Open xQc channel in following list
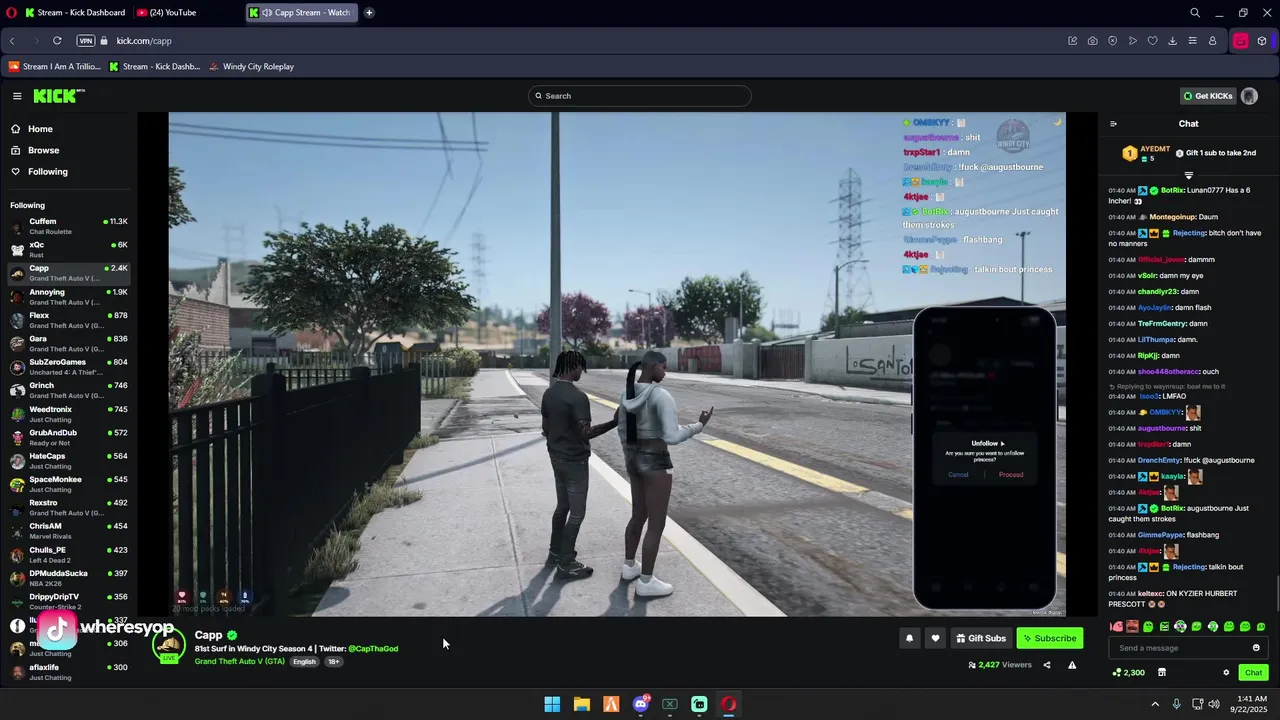 (68, 249)
